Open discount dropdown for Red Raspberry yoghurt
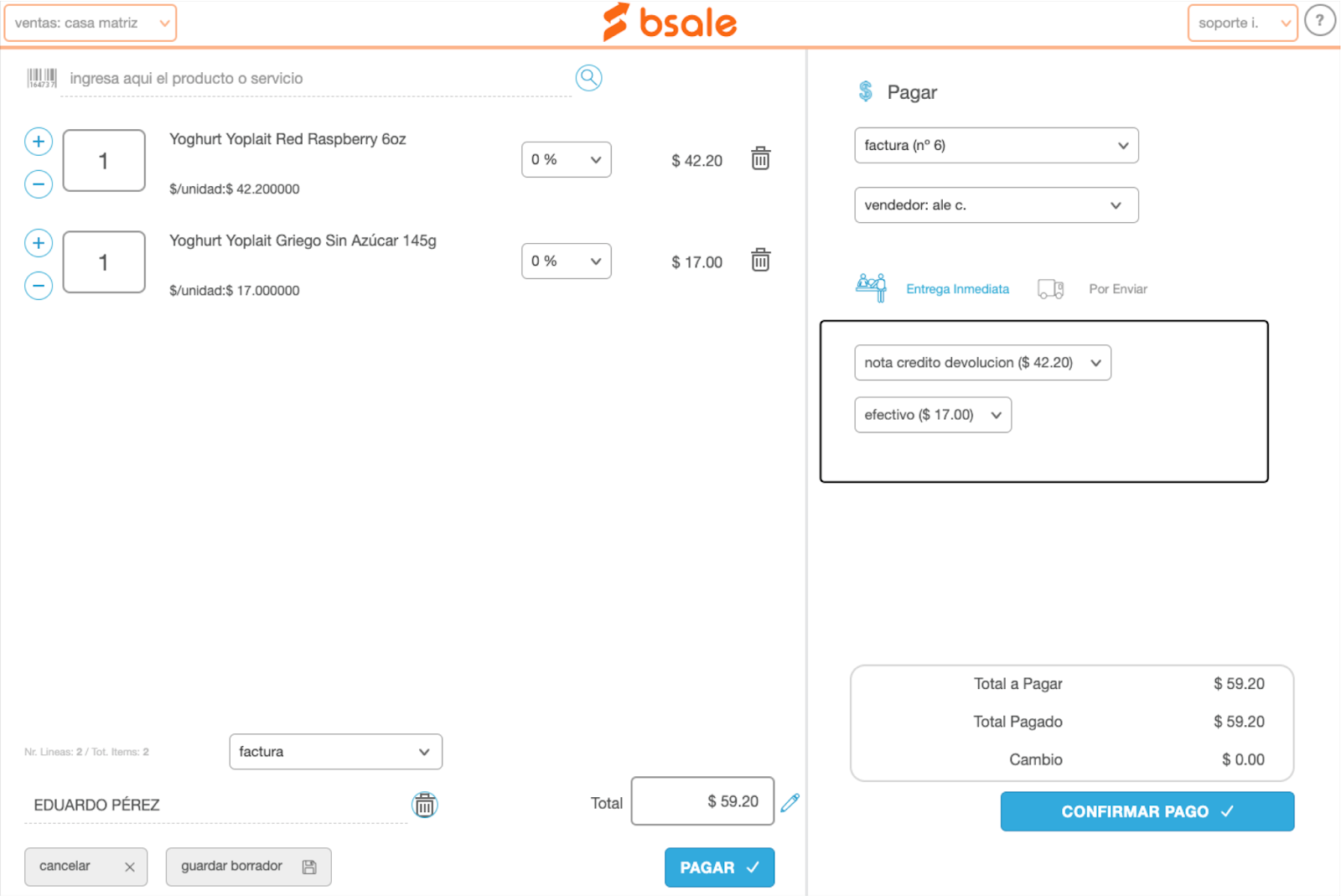1341x896 pixels. [567, 159]
